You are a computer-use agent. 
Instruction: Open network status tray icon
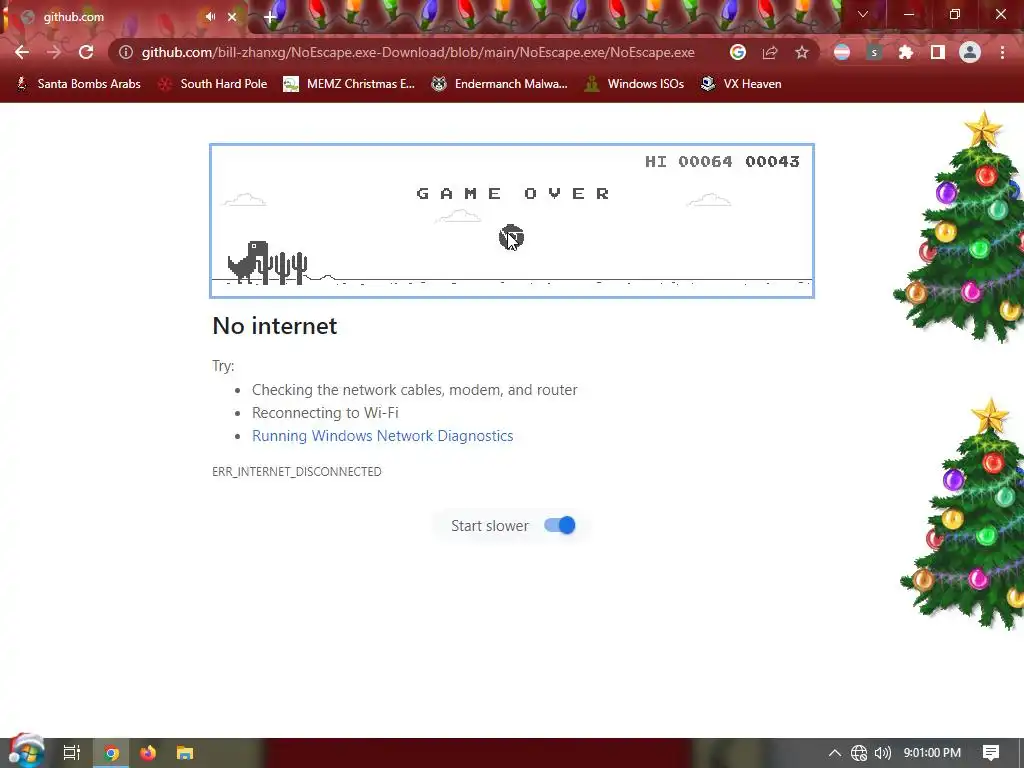859,753
